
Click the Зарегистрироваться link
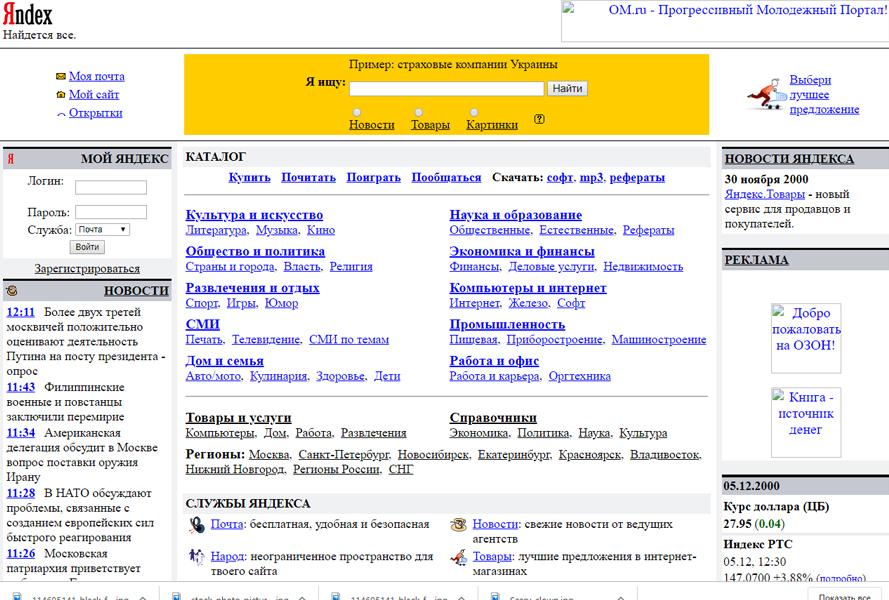click(x=87, y=269)
